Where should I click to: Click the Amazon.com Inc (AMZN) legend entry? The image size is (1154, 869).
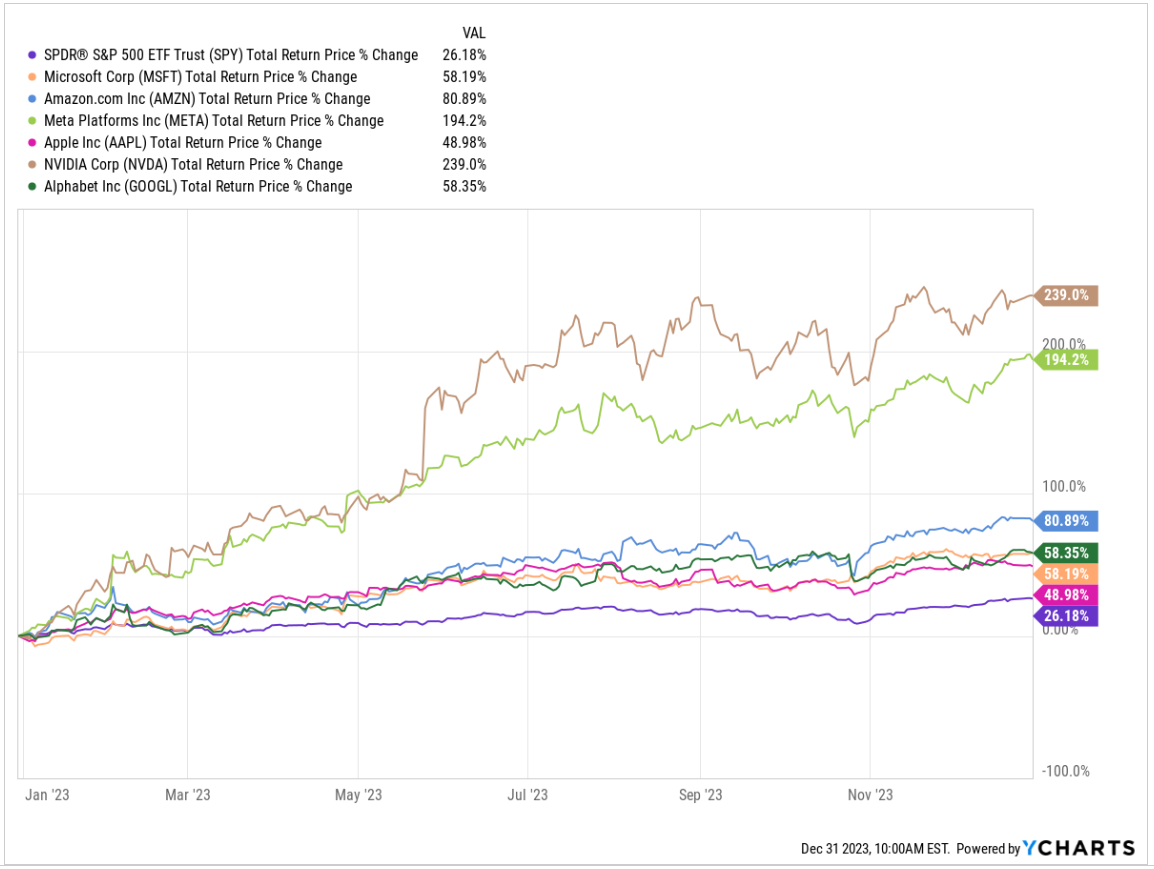coord(205,99)
